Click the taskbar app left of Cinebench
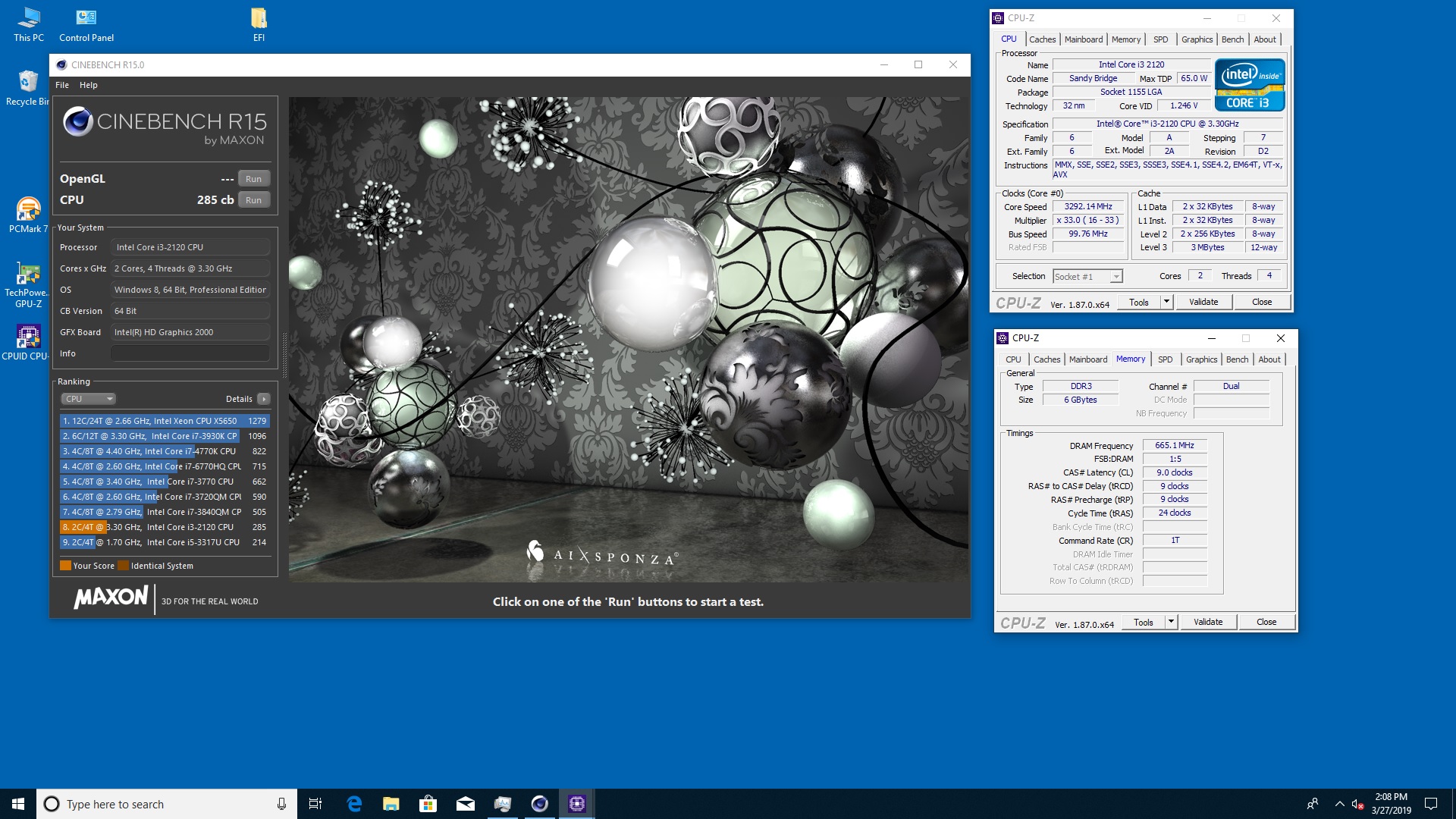This screenshot has width=1456, height=819. [503, 804]
